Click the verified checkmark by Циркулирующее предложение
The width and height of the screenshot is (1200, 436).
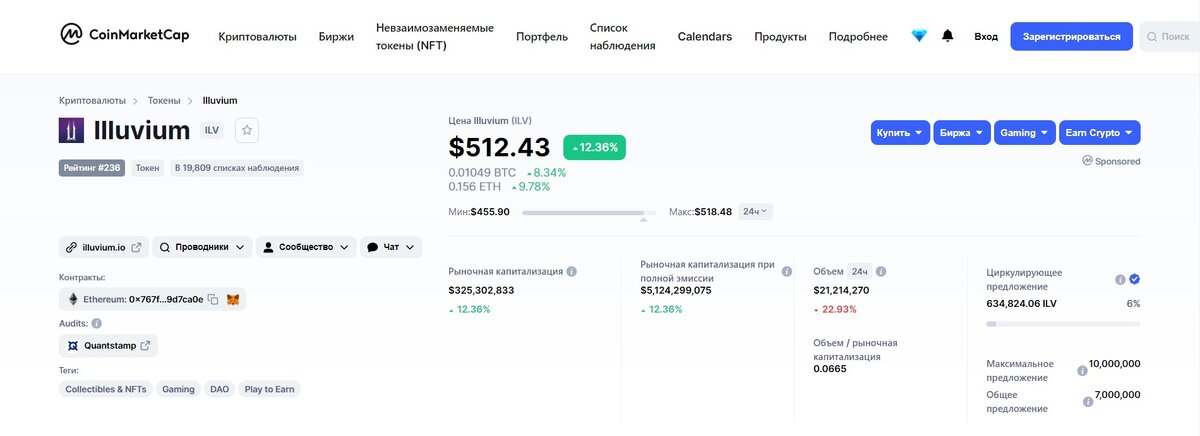[x=1135, y=279]
